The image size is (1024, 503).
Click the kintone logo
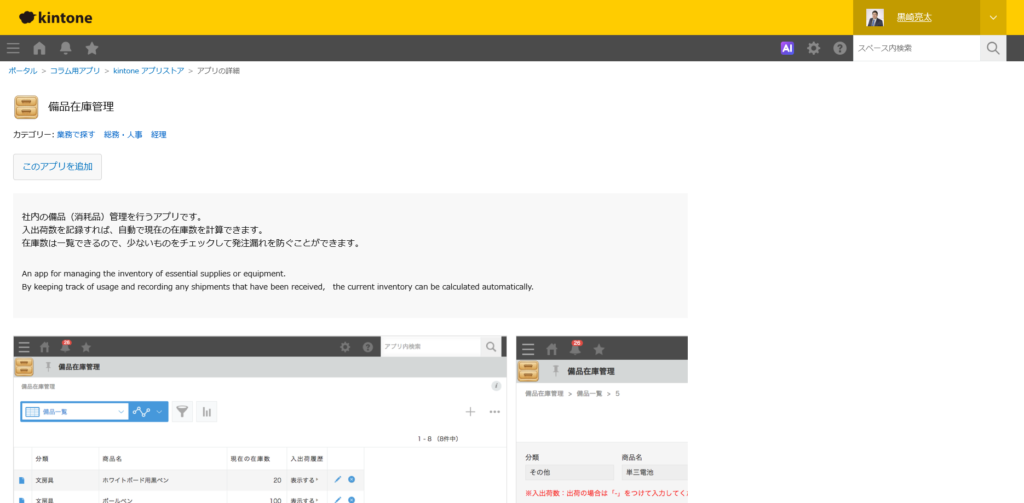tap(56, 18)
